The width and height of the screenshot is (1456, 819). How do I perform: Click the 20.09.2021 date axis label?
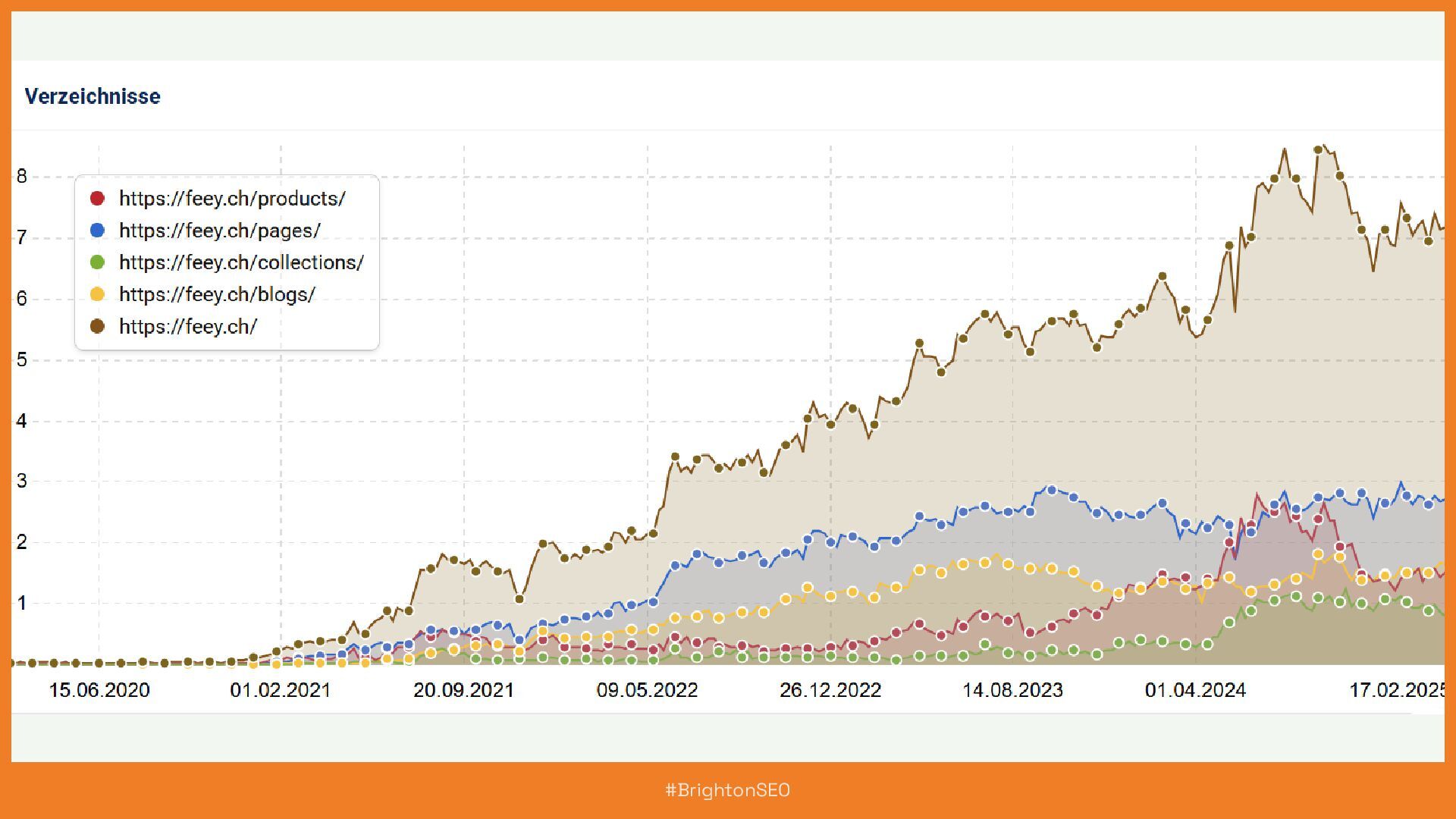click(x=463, y=690)
